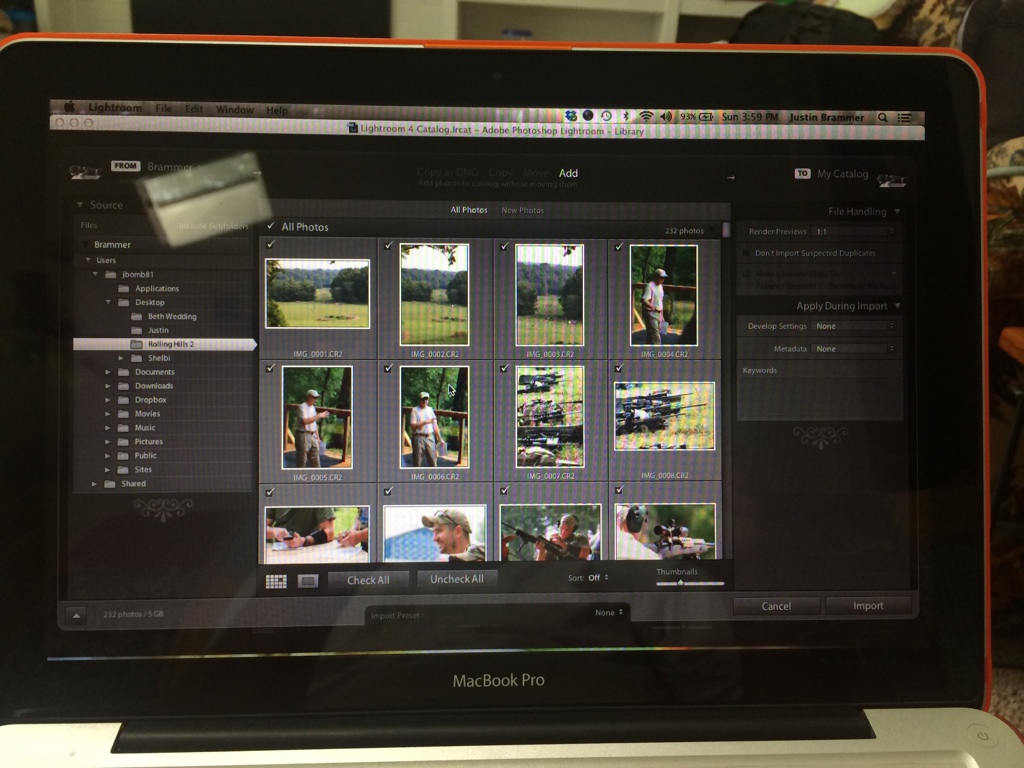Viewport: 1024px width, 768px height.
Task: Uncheck the IMG_0006.CR2 checkbox
Action: point(388,368)
